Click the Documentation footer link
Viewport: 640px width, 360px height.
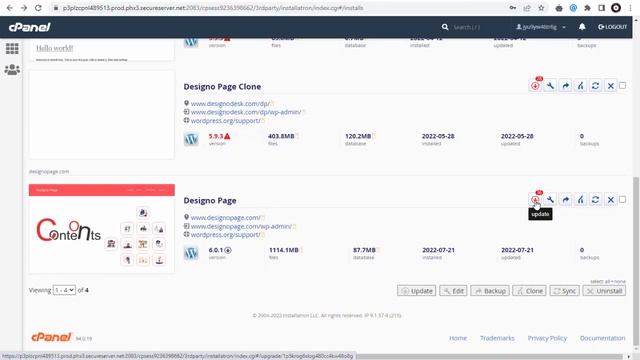(x=602, y=338)
